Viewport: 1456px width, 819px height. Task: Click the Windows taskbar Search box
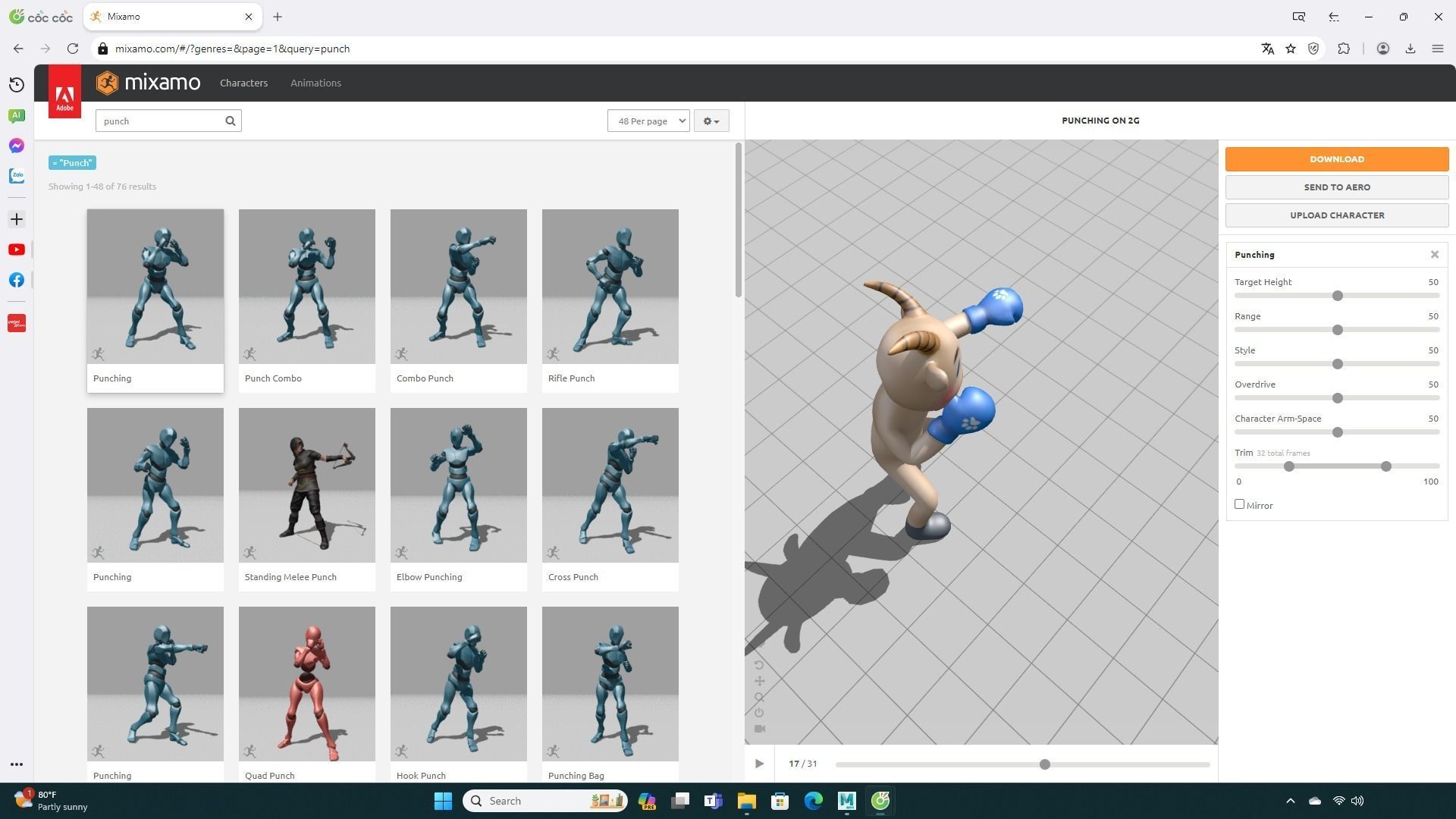coord(545,801)
